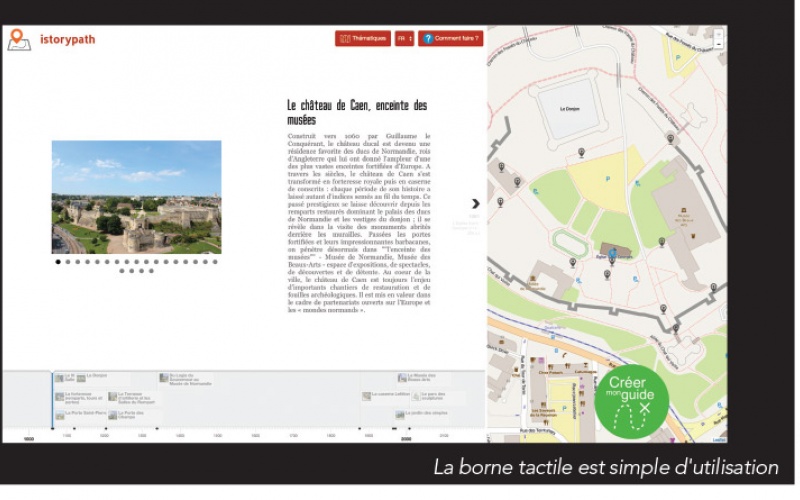Open La forteresse remparts timeline entry
The width and height of the screenshot is (800, 500).
[x=79, y=398]
